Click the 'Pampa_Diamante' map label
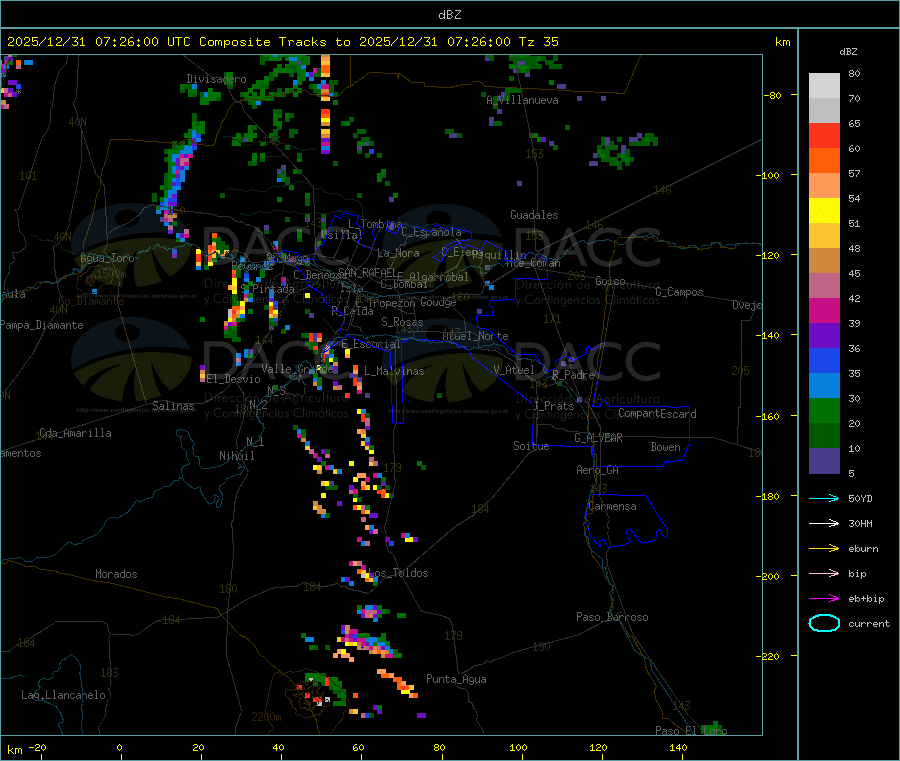 tap(42, 325)
